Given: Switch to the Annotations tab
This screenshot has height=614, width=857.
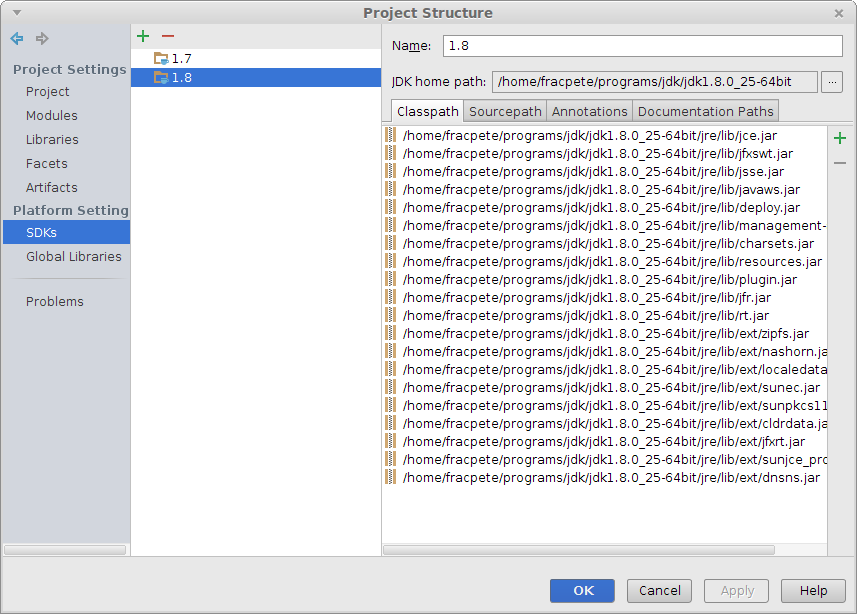Looking at the screenshot, I should [589, 111].
